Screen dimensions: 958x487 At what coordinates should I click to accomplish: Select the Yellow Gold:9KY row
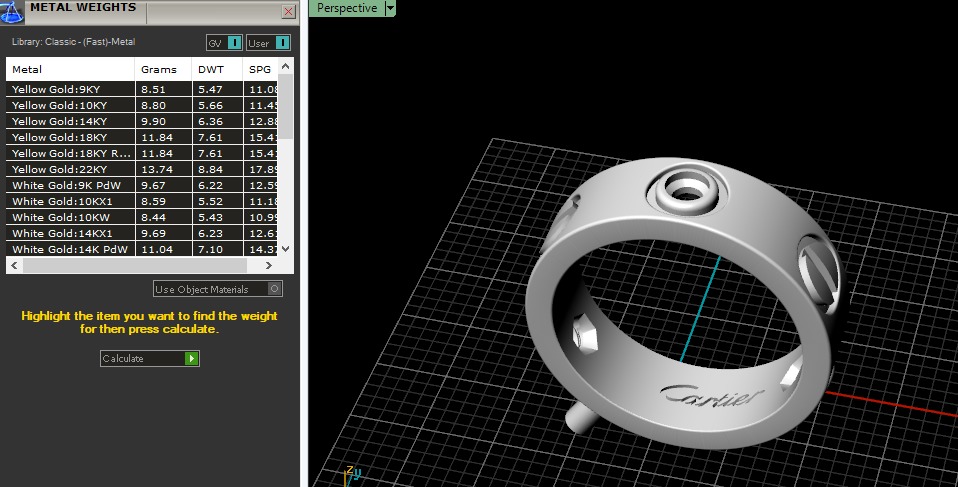point(142,89)
